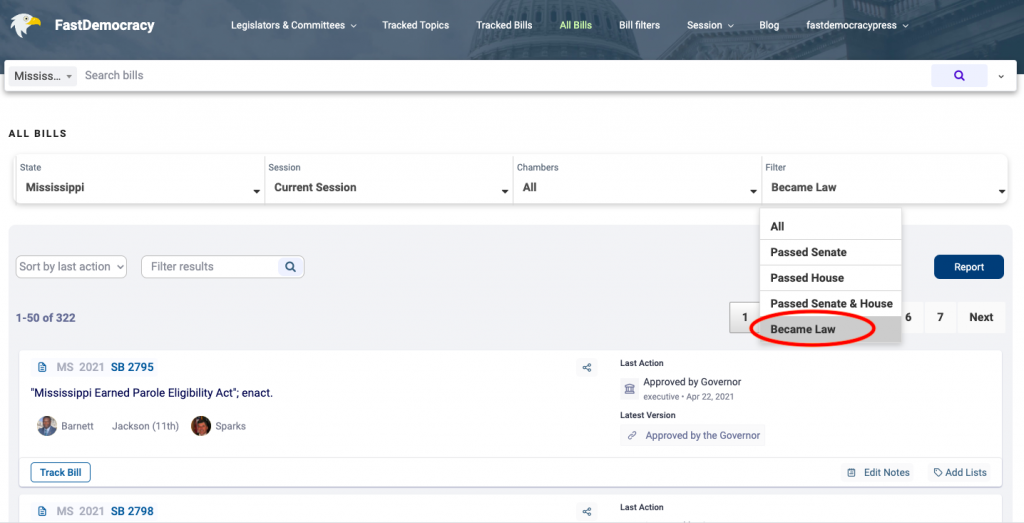Click the blue Report button
Viewport: 1024px width, 523px height.
968,267
